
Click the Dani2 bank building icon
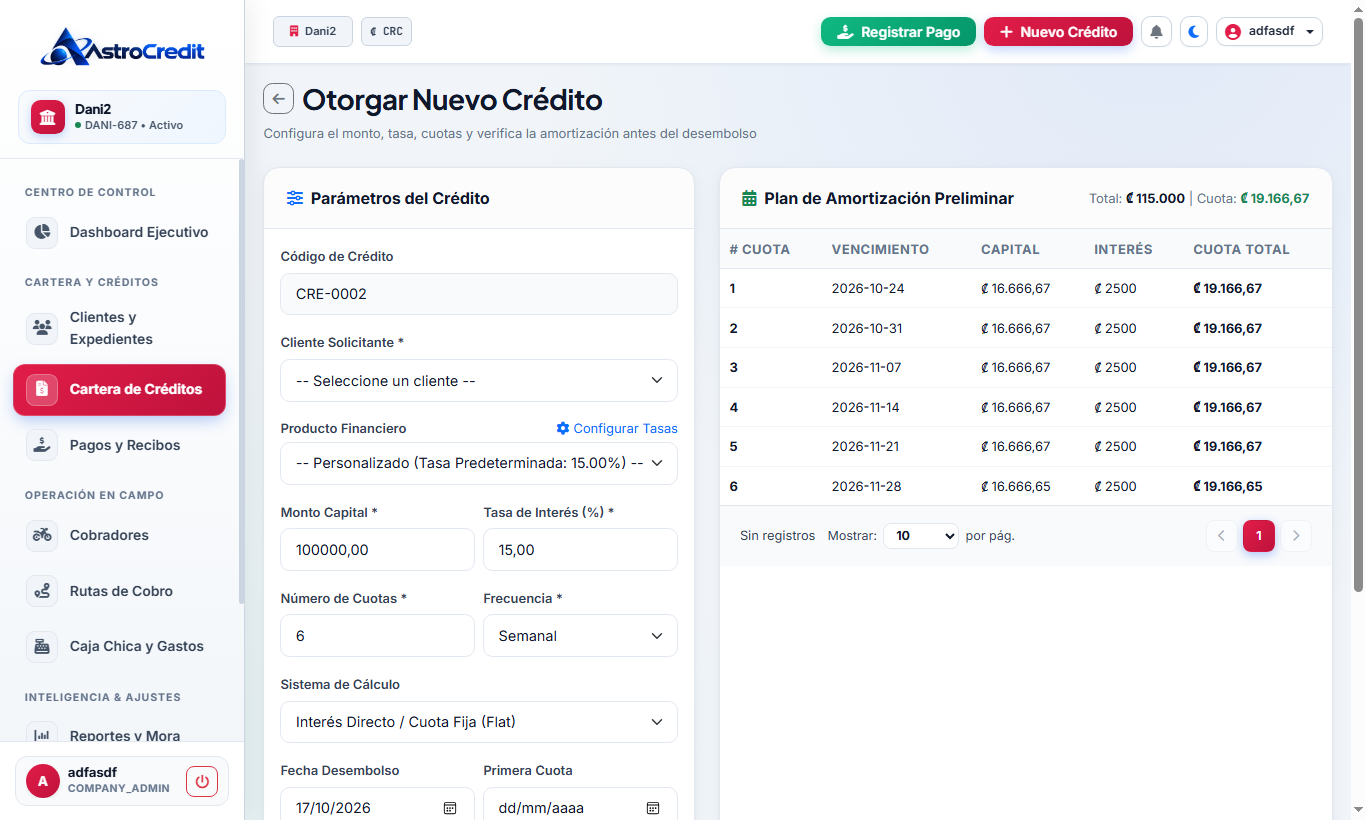(48, 117)
